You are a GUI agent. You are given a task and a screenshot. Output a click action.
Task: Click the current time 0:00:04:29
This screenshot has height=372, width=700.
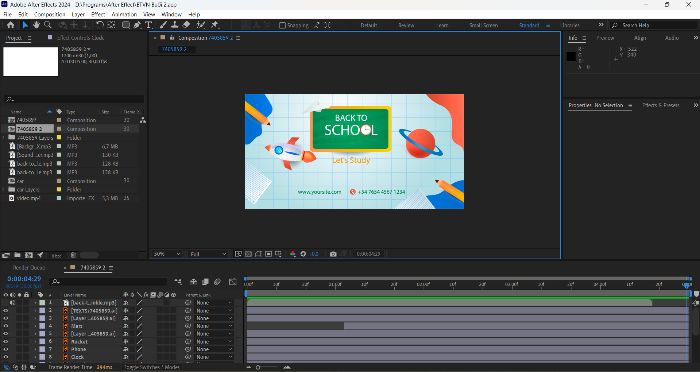[x=24, y=279]
